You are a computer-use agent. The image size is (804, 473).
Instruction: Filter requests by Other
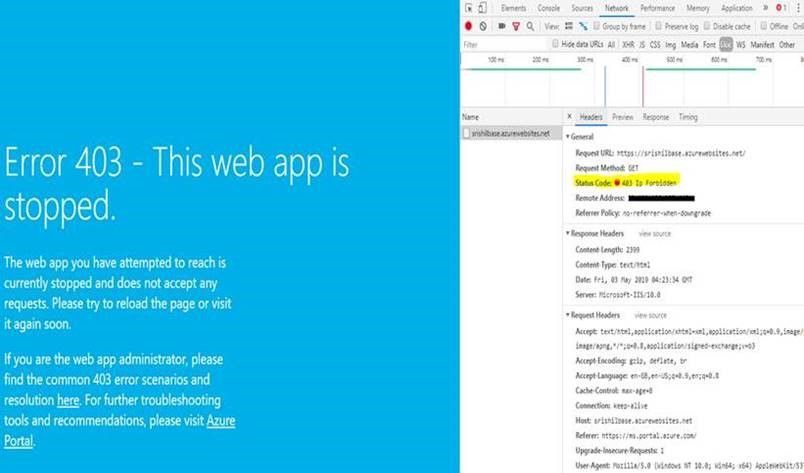click(x=787, y=45)
